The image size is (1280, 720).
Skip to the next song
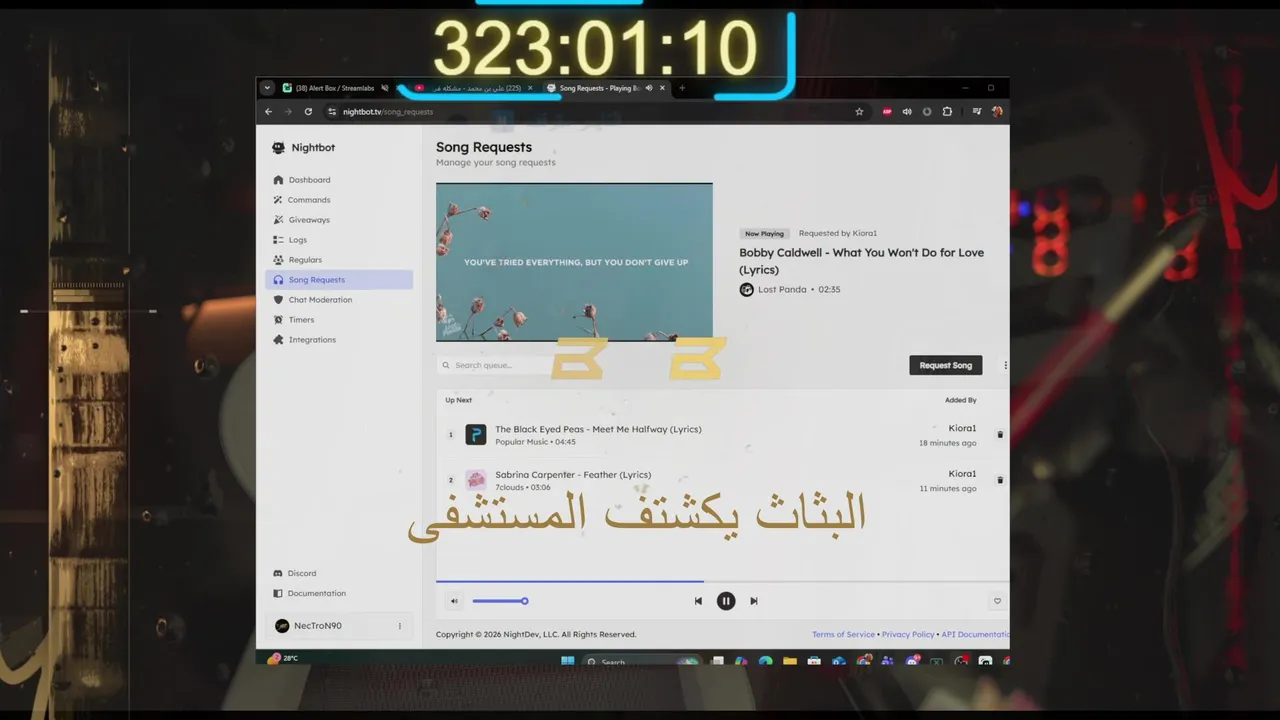[754, 601]
